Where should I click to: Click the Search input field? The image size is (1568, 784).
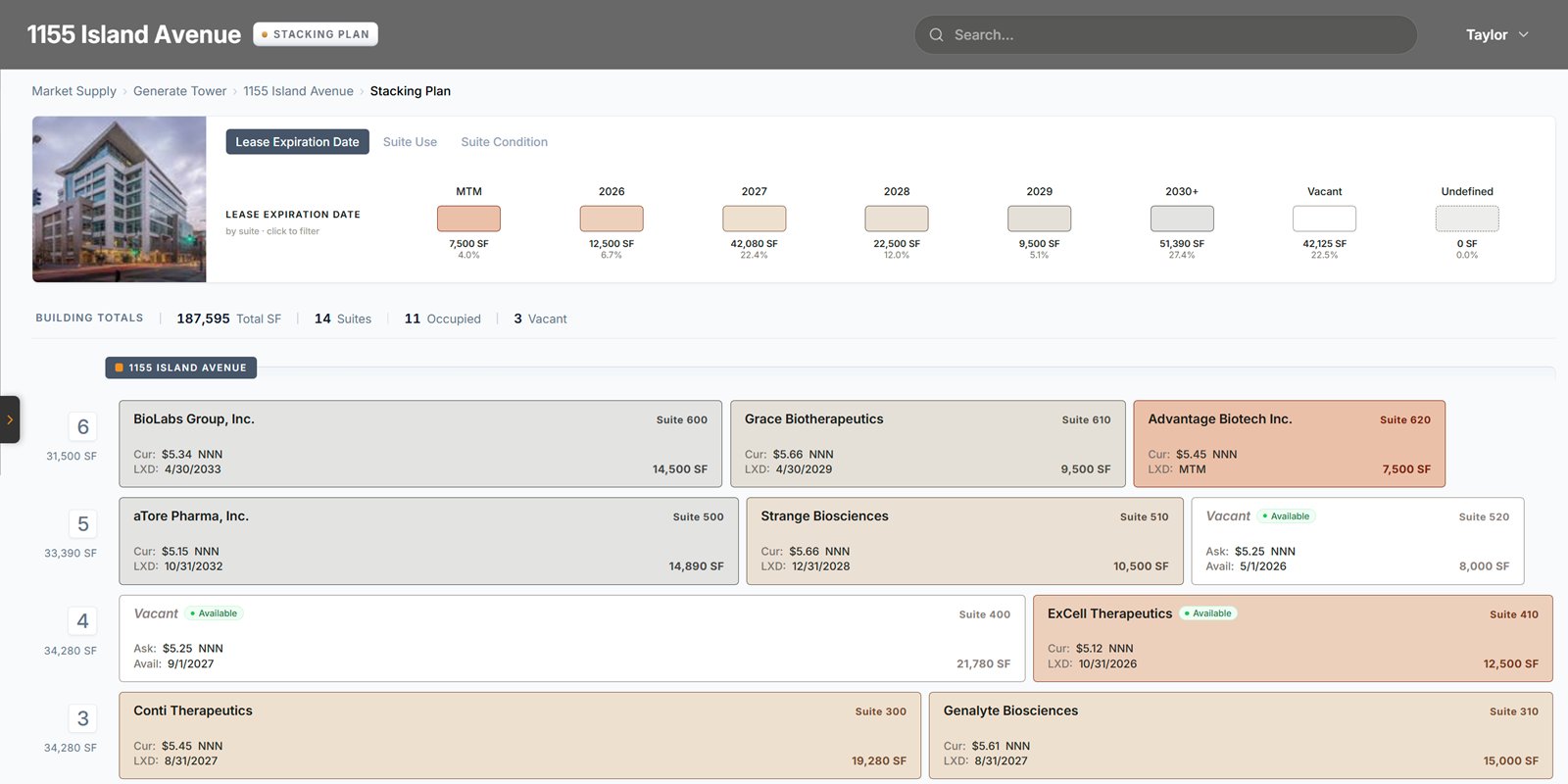tap(1166, 34)
